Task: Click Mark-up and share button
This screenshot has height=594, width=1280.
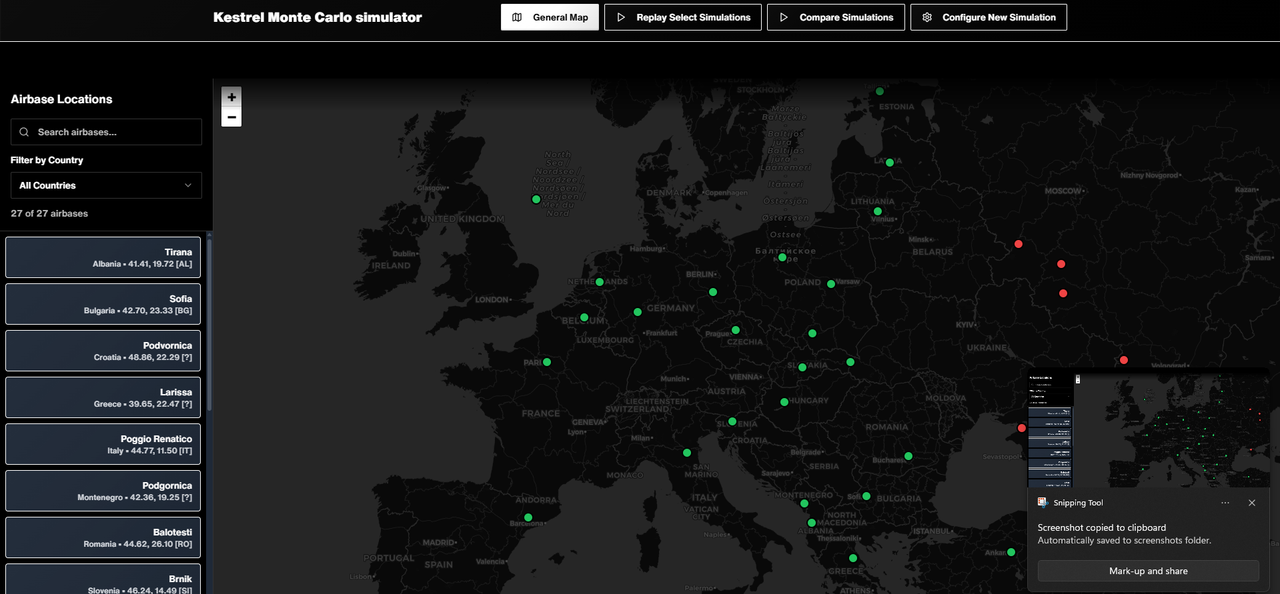Action: pos(1148,571)
